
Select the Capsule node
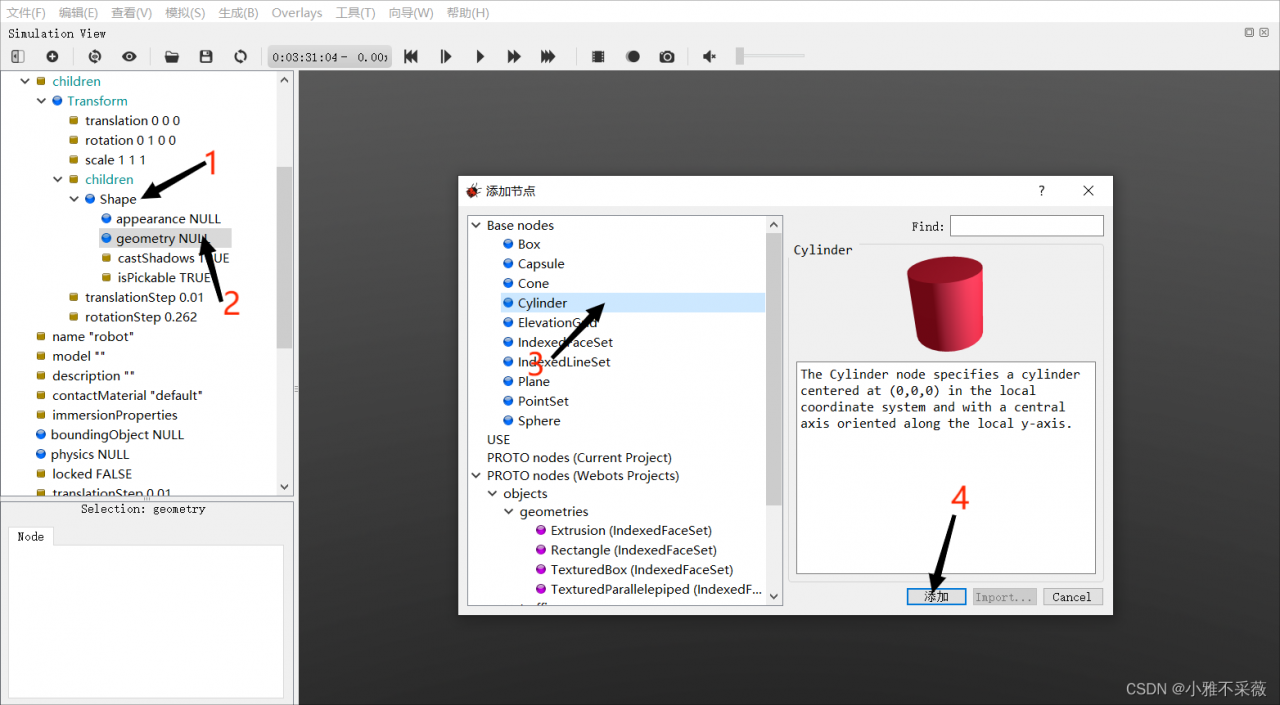(541, 264)
